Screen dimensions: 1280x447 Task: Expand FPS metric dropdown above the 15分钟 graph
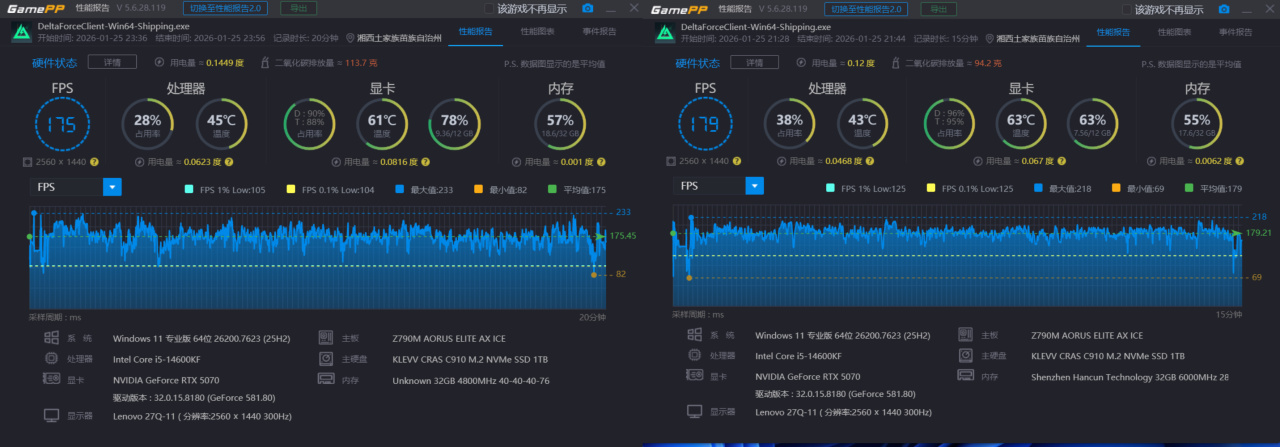pos(754,186)
